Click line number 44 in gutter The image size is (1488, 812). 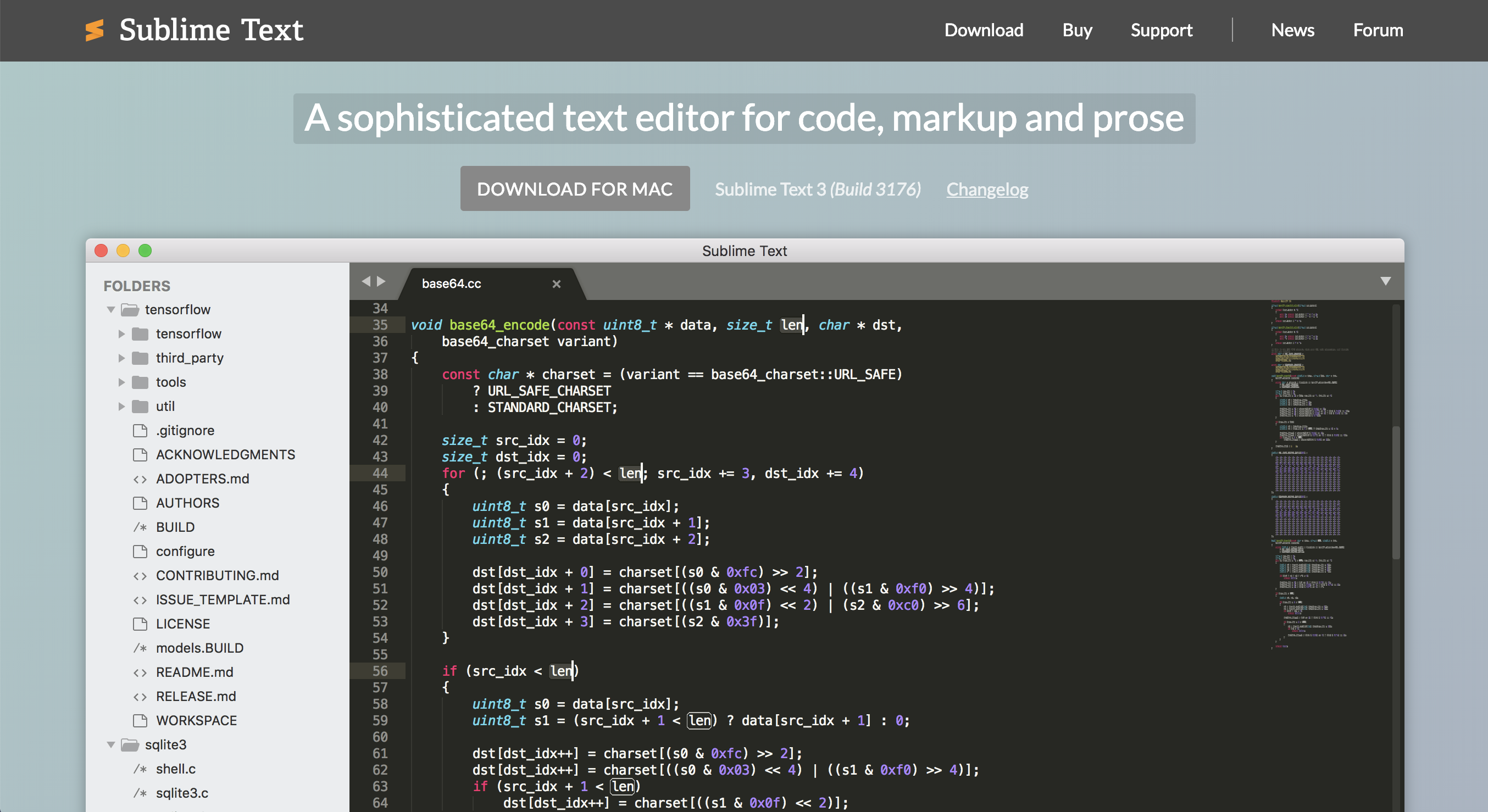pos(380,473)
